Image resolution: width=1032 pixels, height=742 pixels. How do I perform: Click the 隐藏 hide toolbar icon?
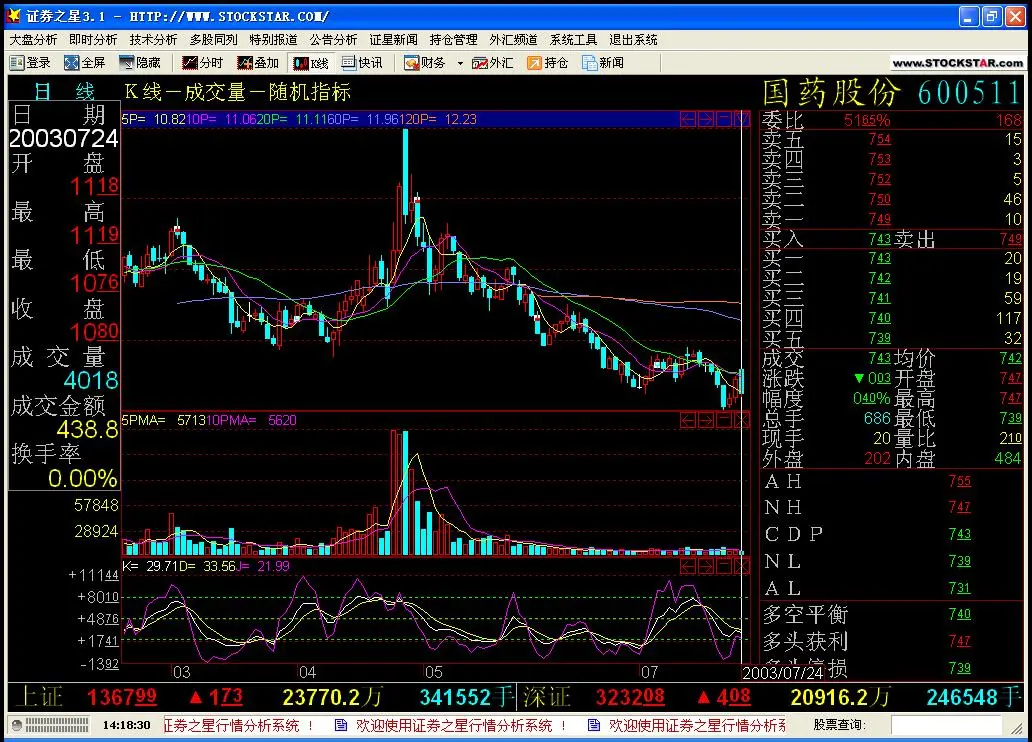(140, 63)
